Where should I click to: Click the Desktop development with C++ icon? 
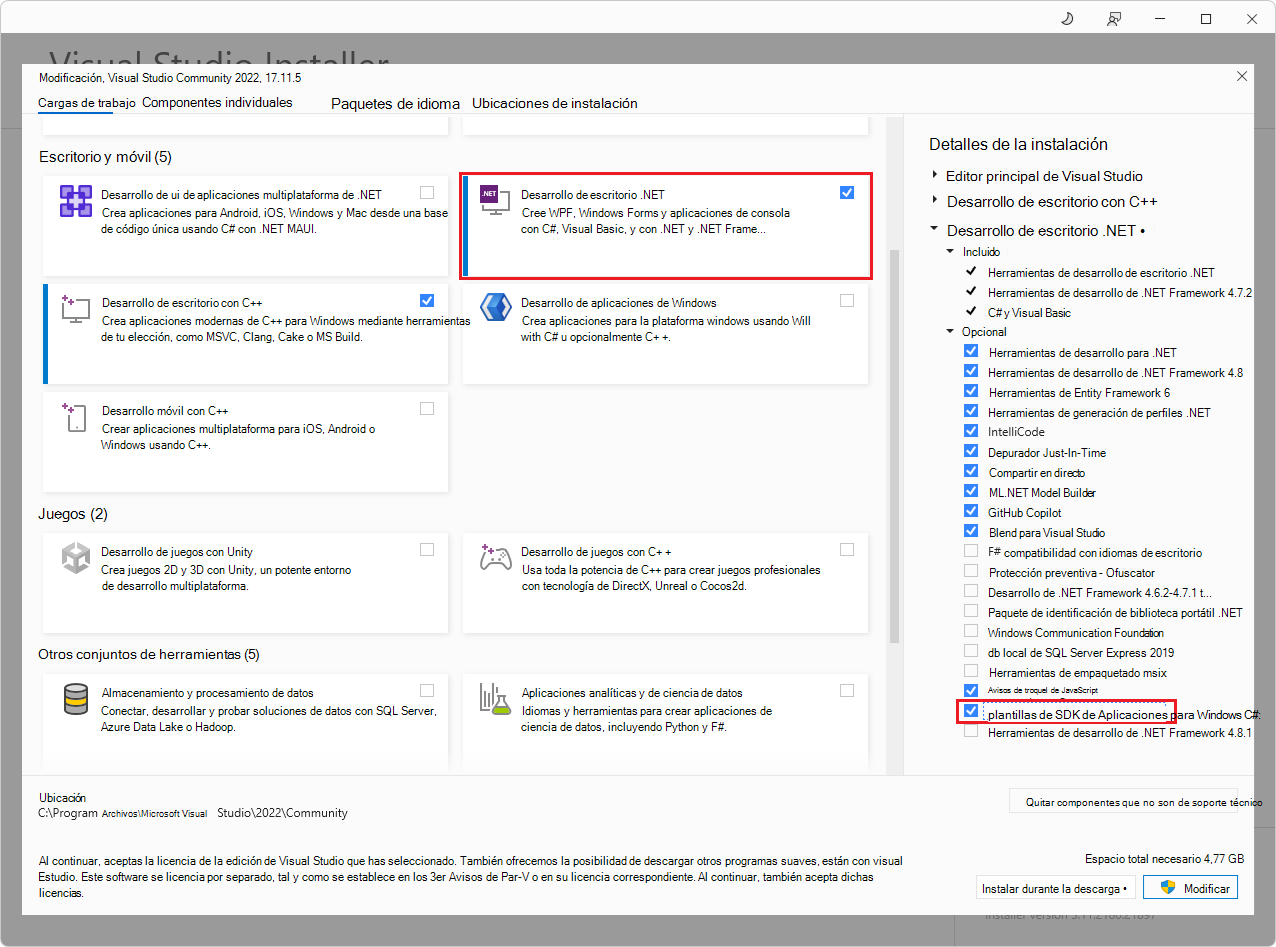(76, 308)
